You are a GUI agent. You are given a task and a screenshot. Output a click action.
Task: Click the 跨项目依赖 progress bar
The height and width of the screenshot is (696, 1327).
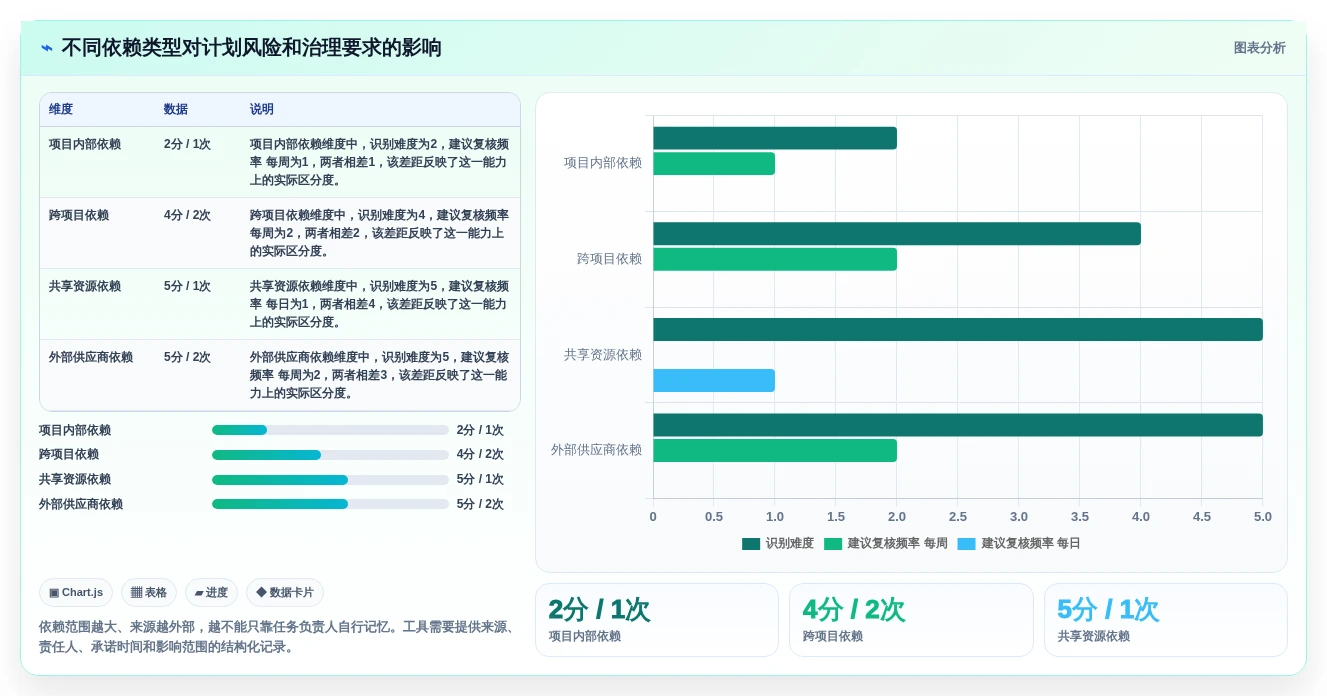pyautogui.click(x=330, y=455)
